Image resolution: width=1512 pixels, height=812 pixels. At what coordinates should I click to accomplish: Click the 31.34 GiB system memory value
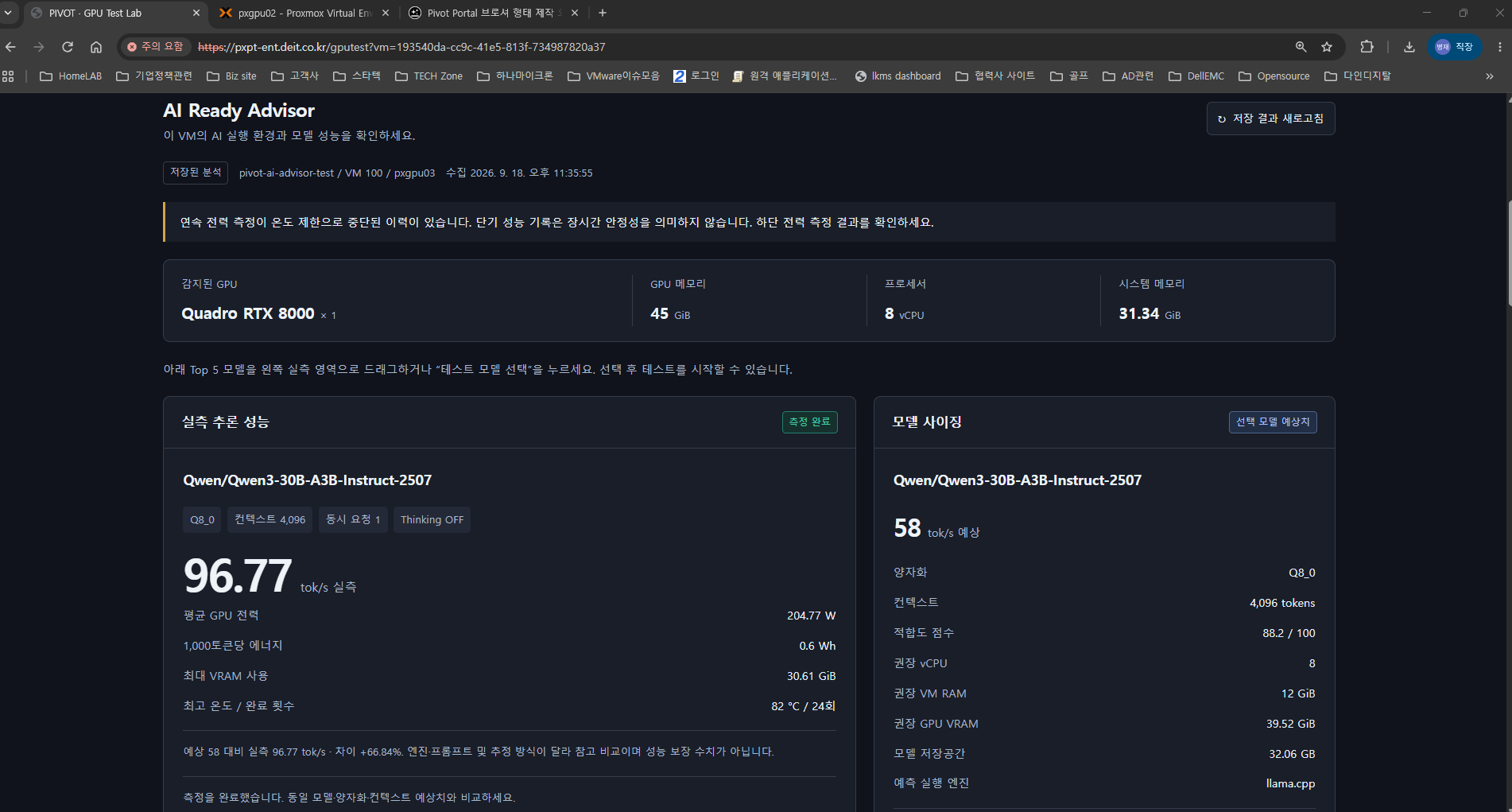[1150, 313]
